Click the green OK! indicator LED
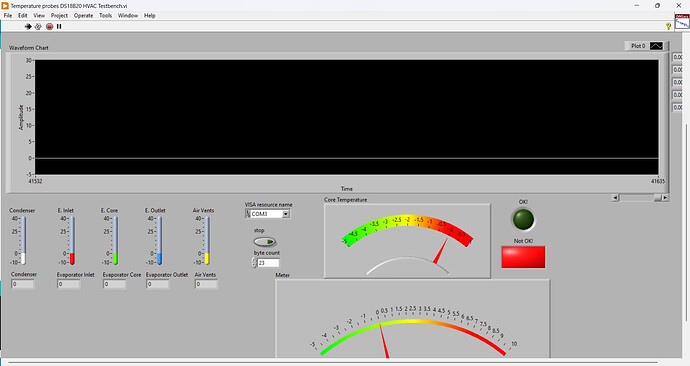 click(523, 219)
